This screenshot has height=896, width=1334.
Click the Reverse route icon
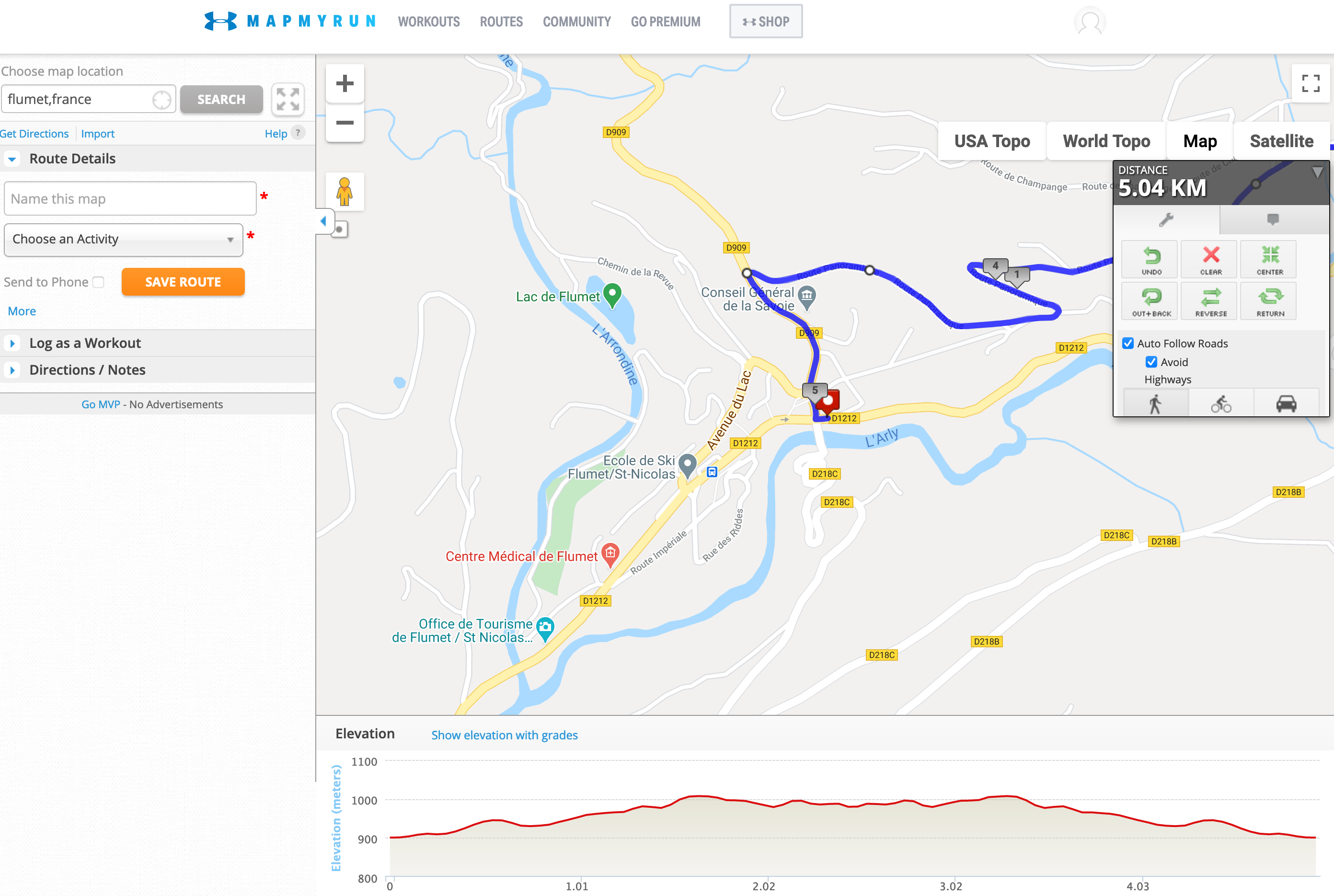click(1210, 300)
